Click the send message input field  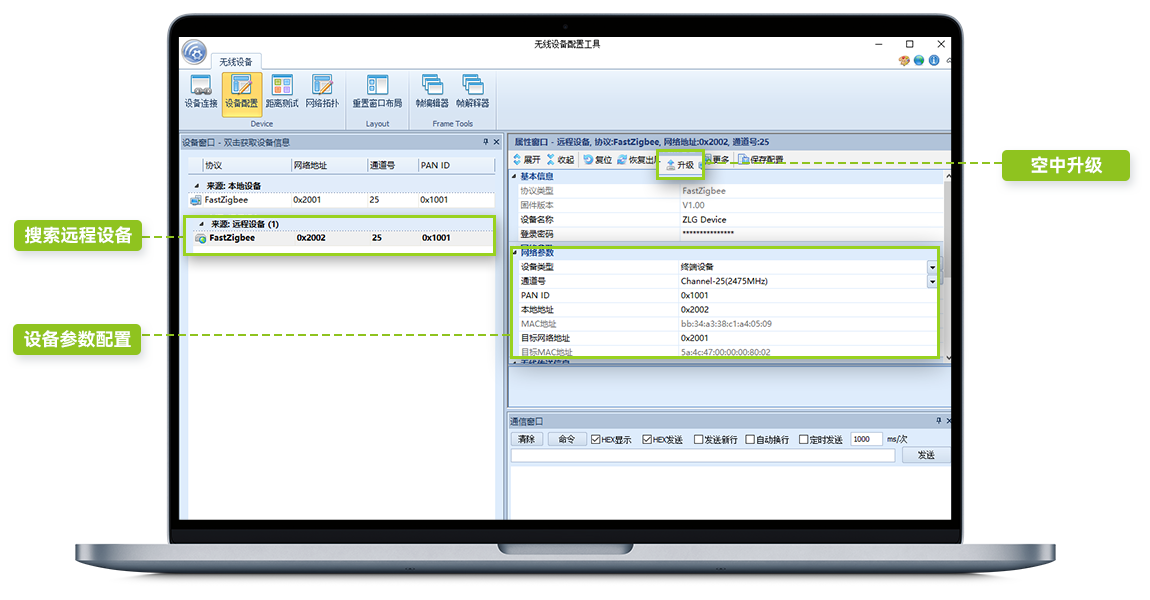coord(702,455)
